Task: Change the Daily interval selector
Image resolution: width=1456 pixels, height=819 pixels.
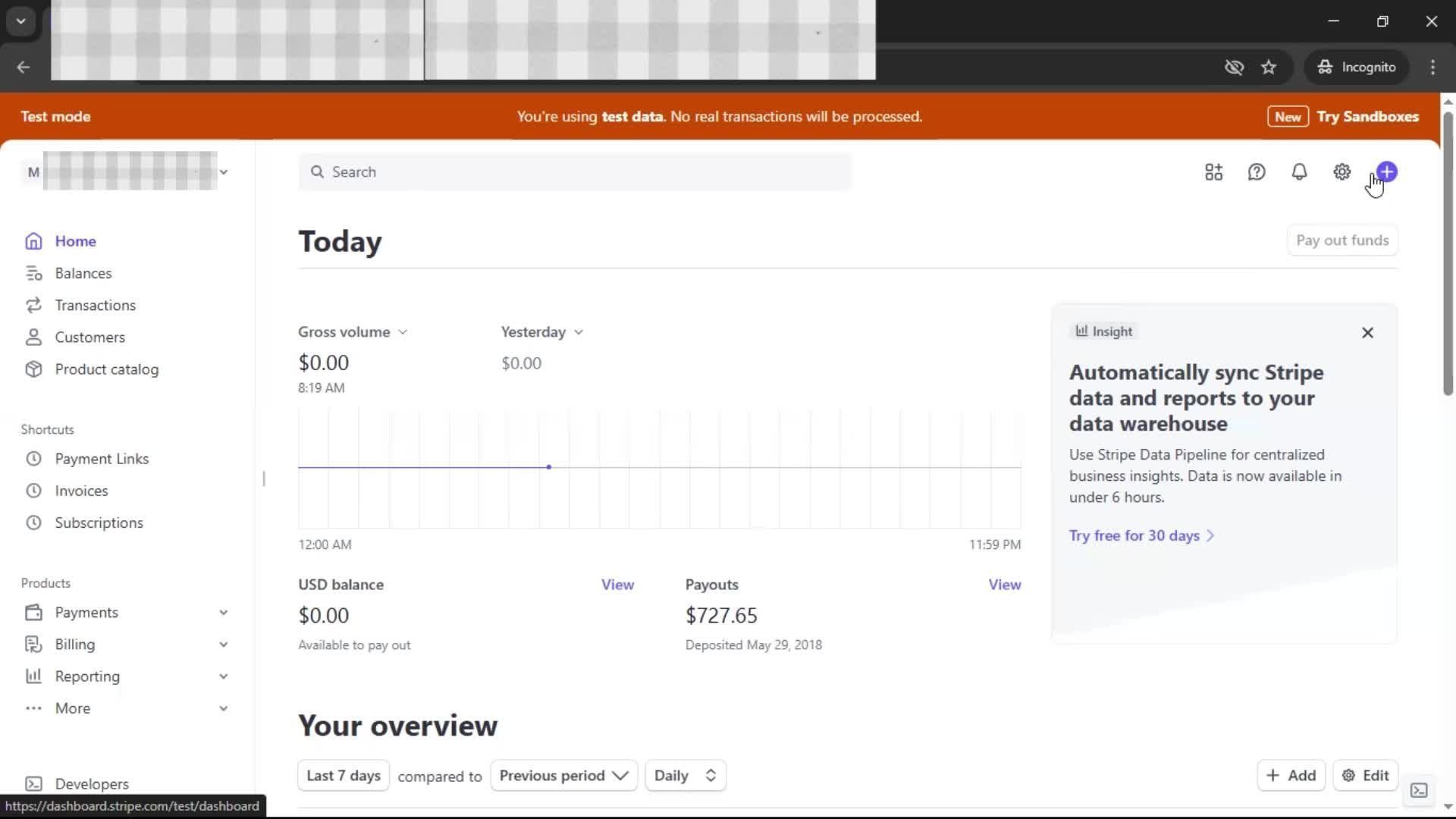Action: 685,776
